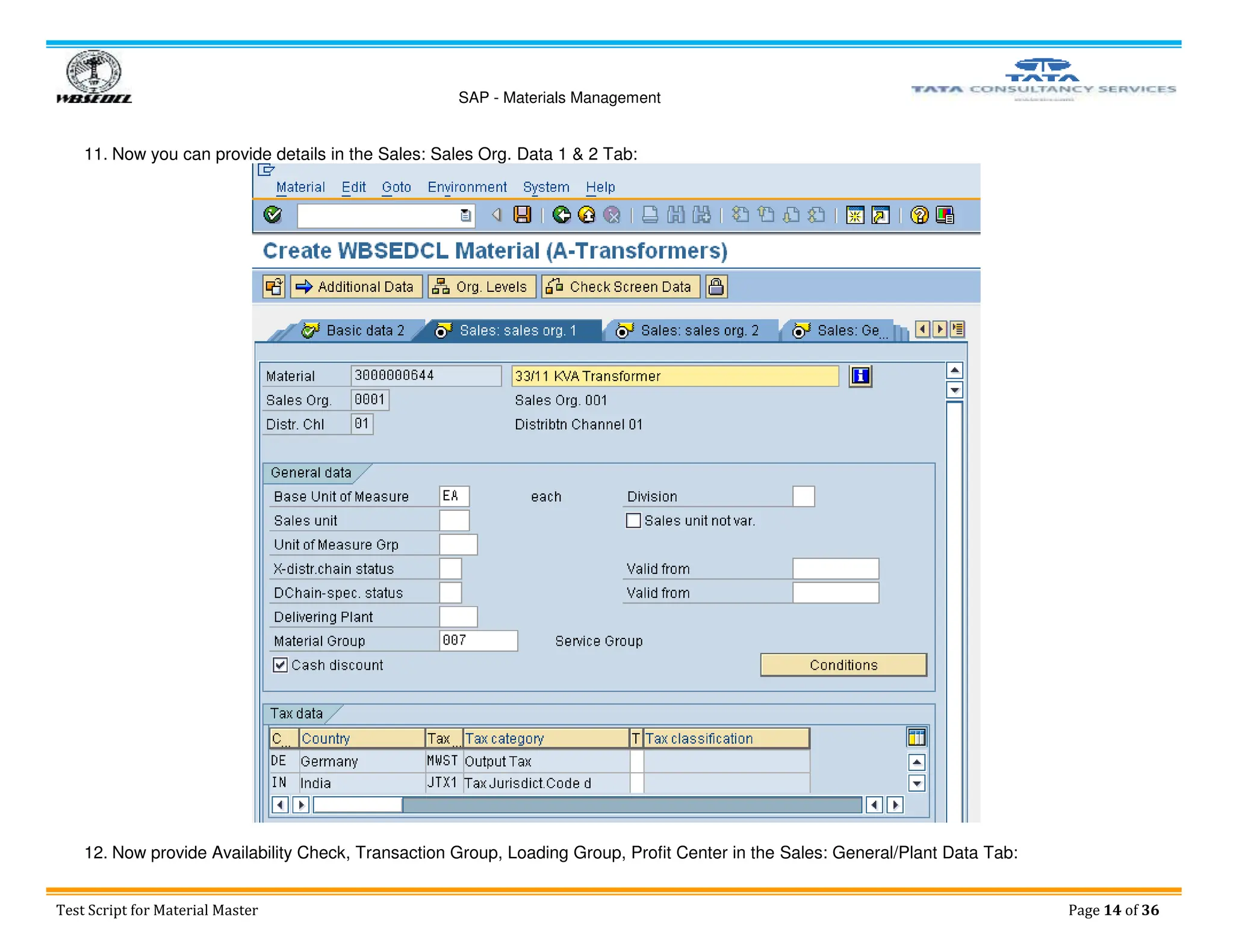Switch to Sales: sales org. 2 tab
This screenshot has width=1233, height=952.
(x=691, y=330)
